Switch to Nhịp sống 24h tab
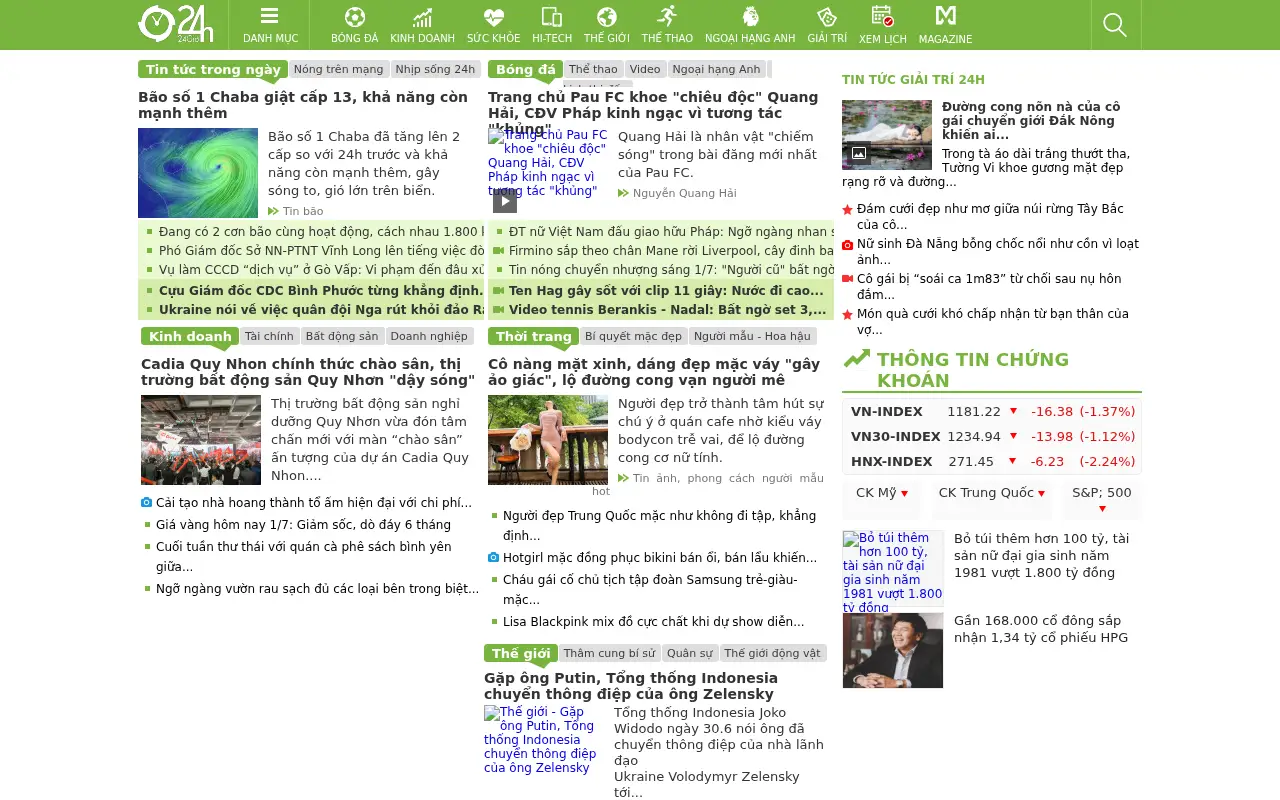The height and width of the screenshot is (800, 1280). pyautogui.click(x=435, y=69)
